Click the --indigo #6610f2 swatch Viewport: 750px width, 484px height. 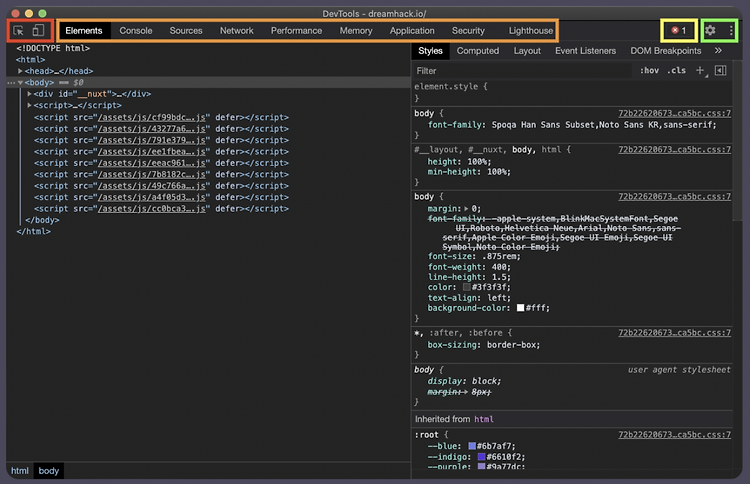pos(481,457)
